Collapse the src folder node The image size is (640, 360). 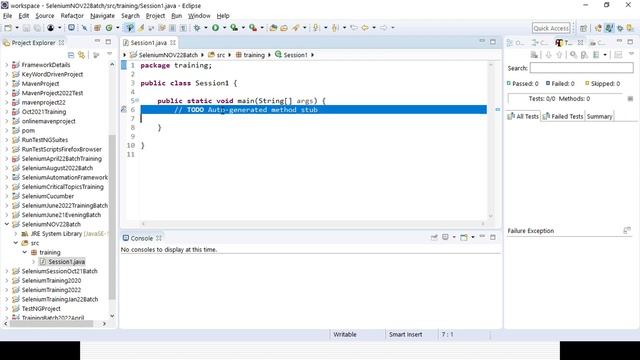point(16,243)
